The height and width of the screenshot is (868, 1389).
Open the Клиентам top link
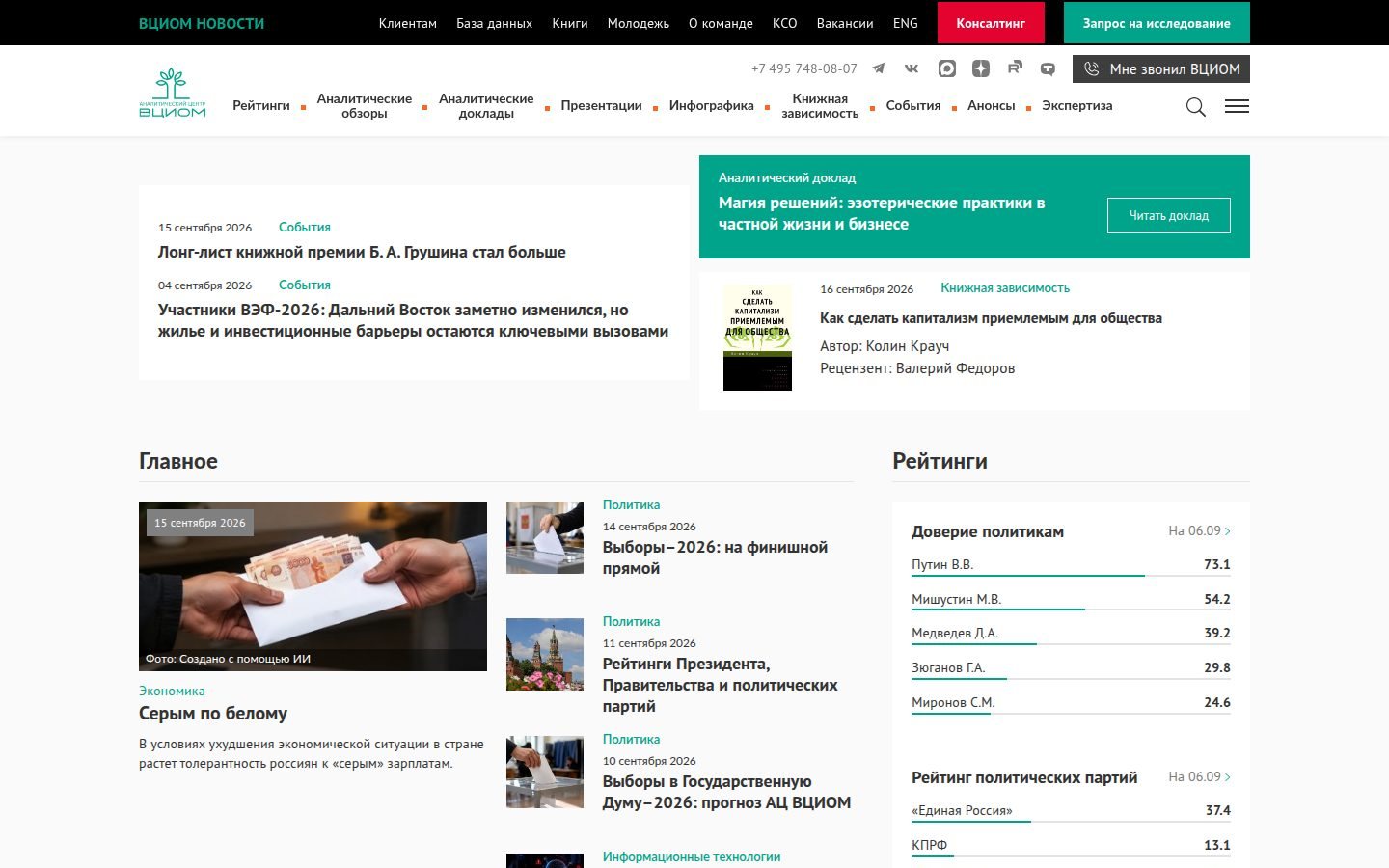click(408, 23)
